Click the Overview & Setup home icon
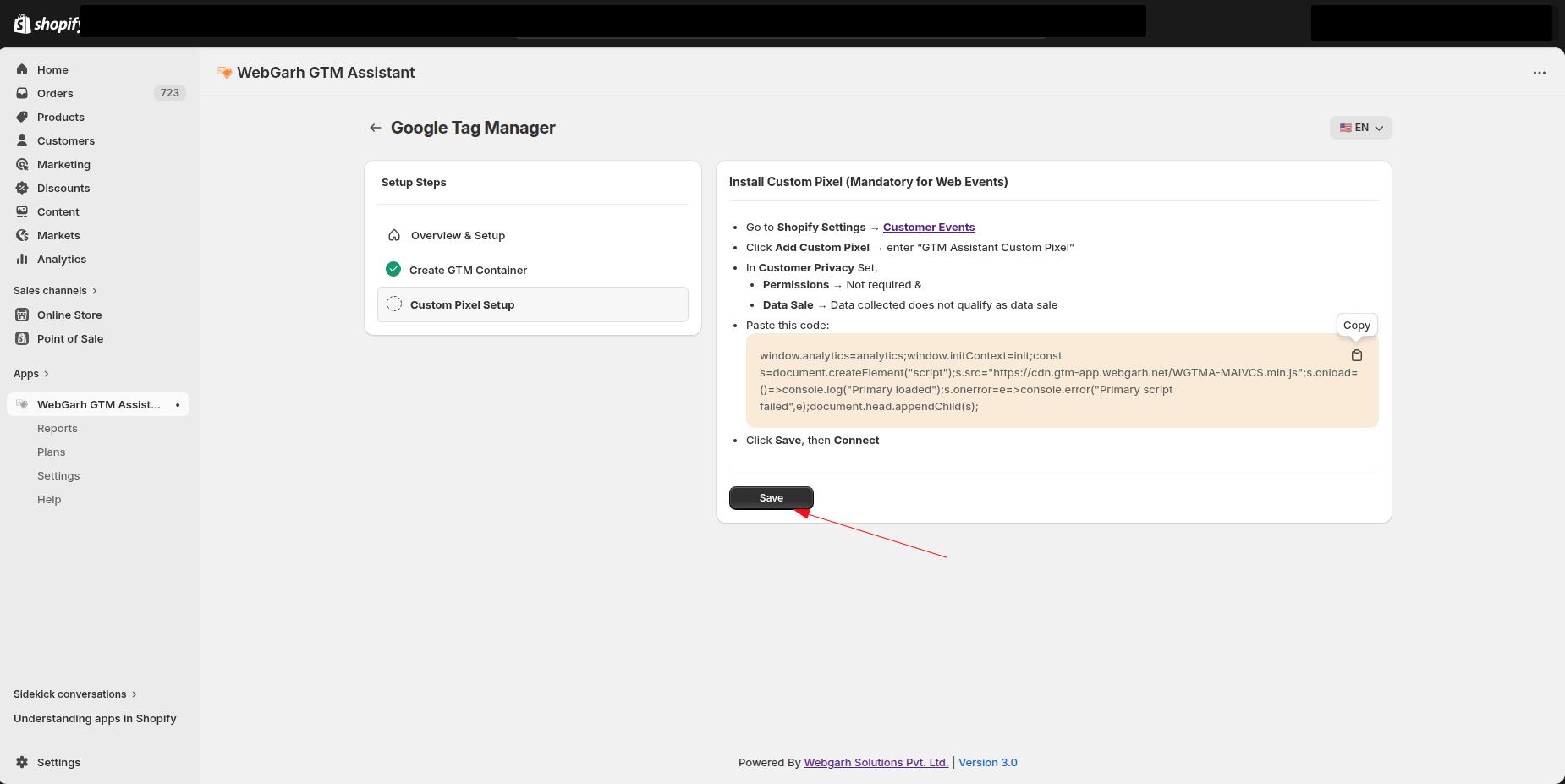 pos(394,235)
